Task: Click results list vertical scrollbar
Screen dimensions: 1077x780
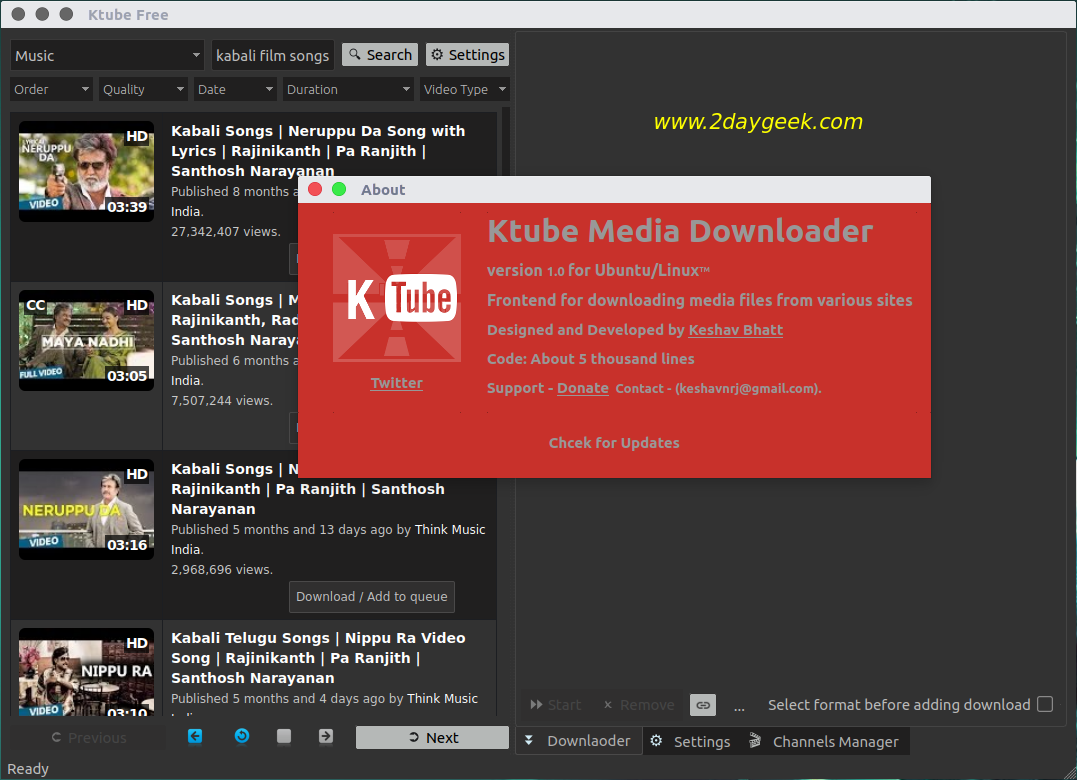Action: point(506,412)
